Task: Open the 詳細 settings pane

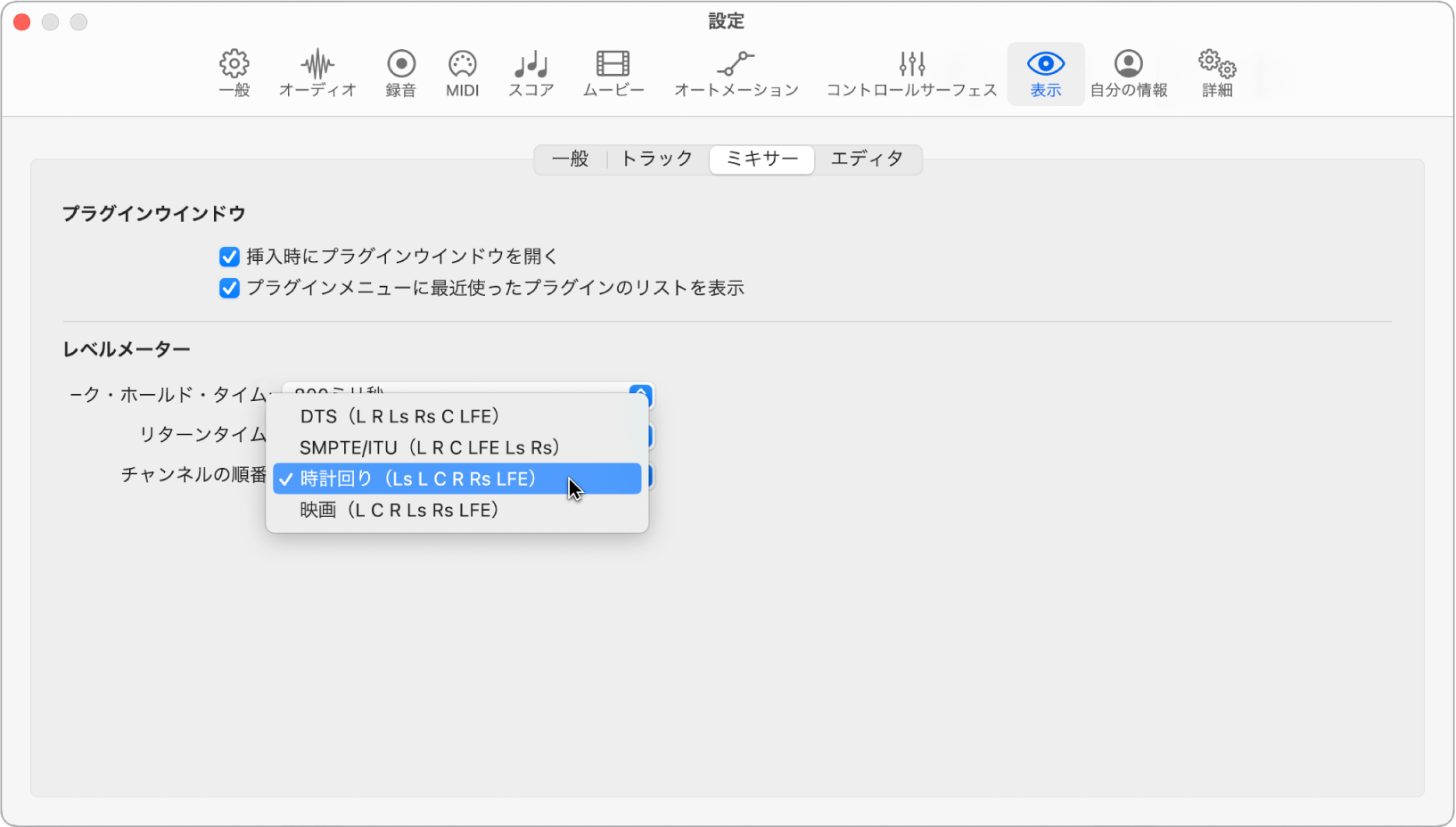Action: [x=1215, y=71]
